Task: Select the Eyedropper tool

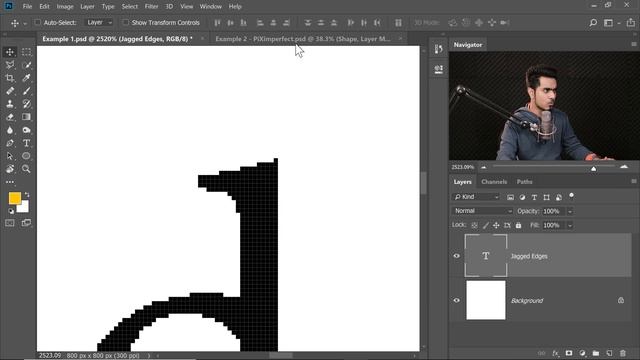Action: 26,78
